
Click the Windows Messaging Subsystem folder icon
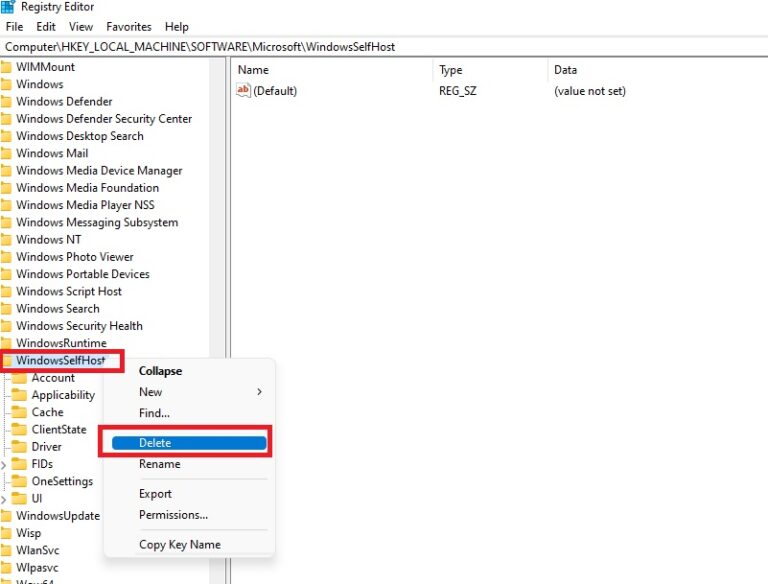(x=6, y=222)
